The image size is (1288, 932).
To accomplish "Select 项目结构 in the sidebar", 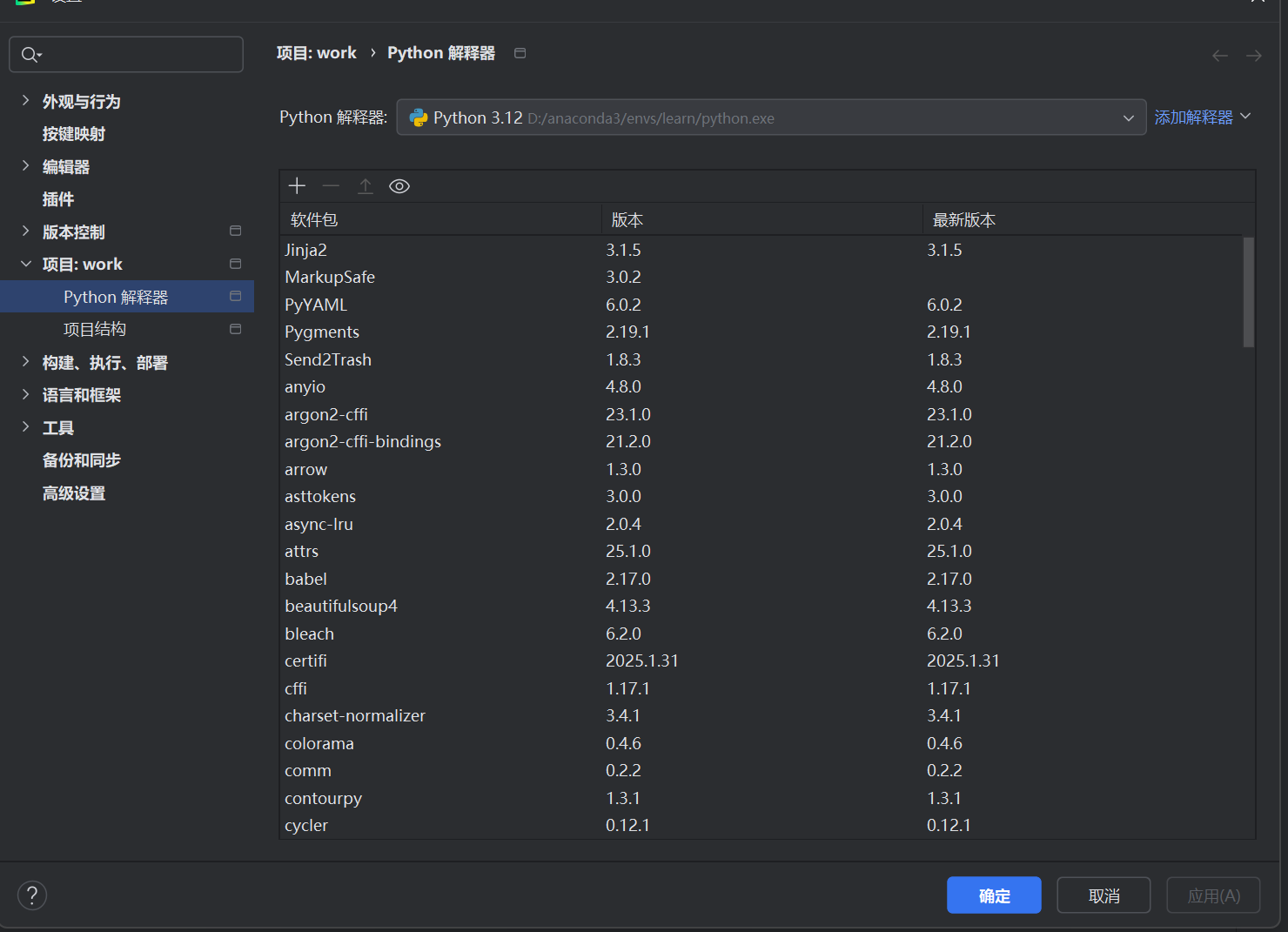I will (95, 328).
